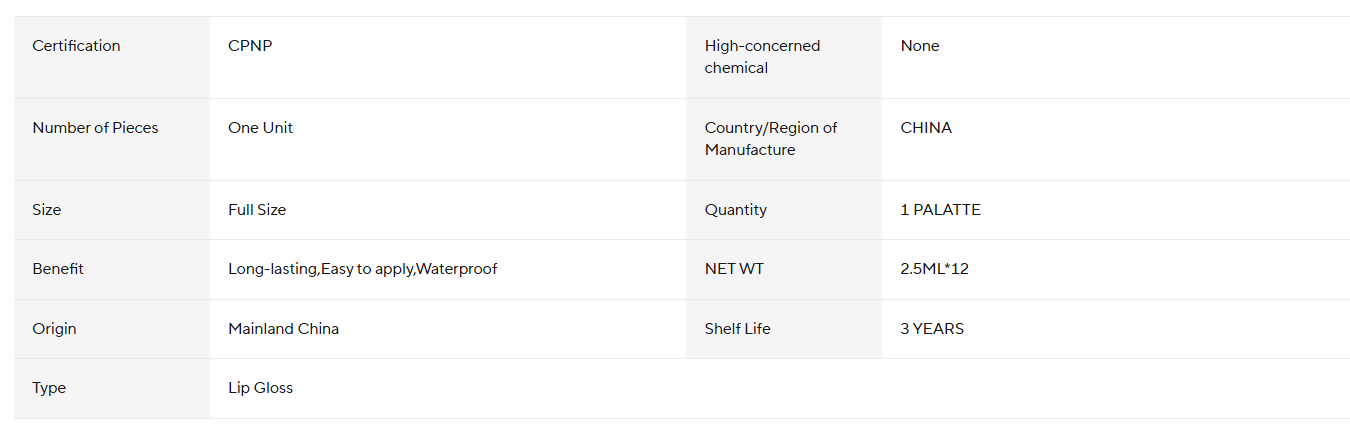The height and width of the screenshot is (424, 1350).
Task: Click the Benefit row label
Action: pyautogui.click(x=58, y=269)
